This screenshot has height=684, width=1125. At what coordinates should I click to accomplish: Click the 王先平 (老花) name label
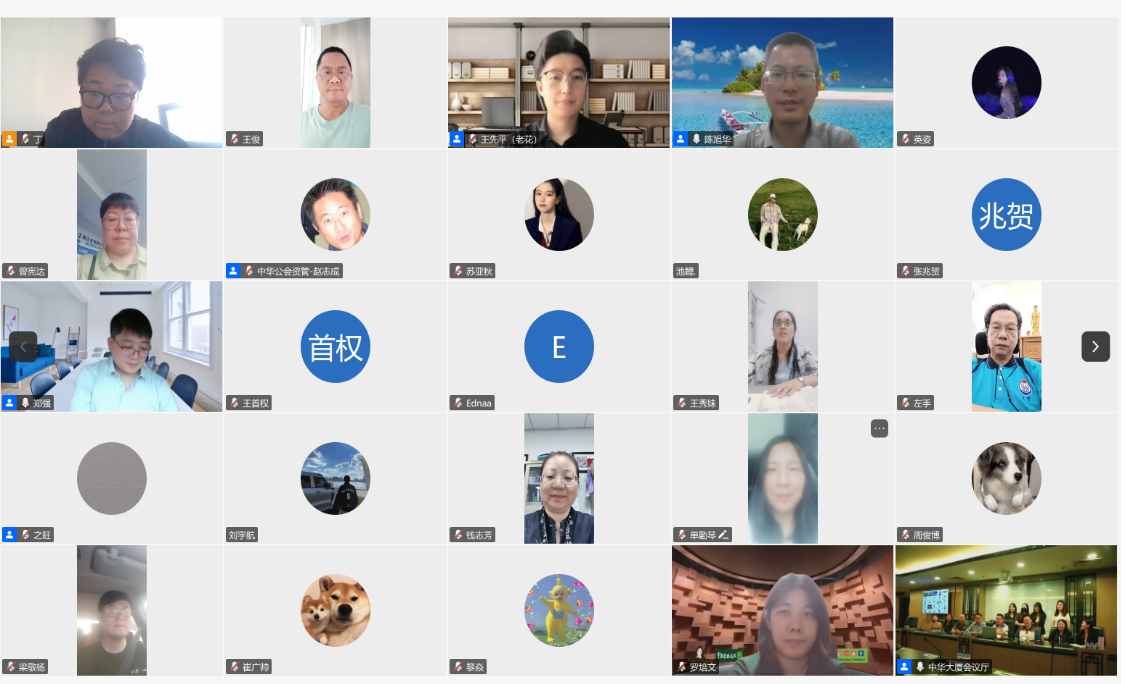point(508,139)
